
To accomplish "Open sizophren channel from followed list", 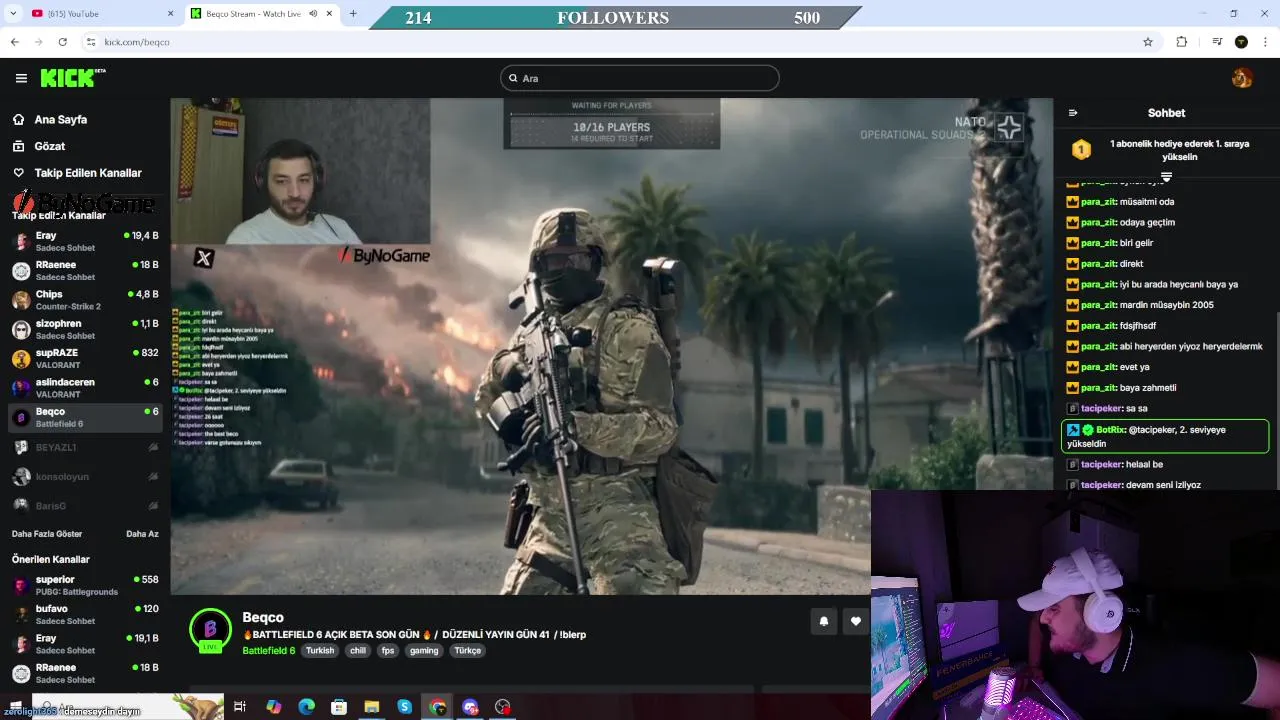I will click(84, 329).
